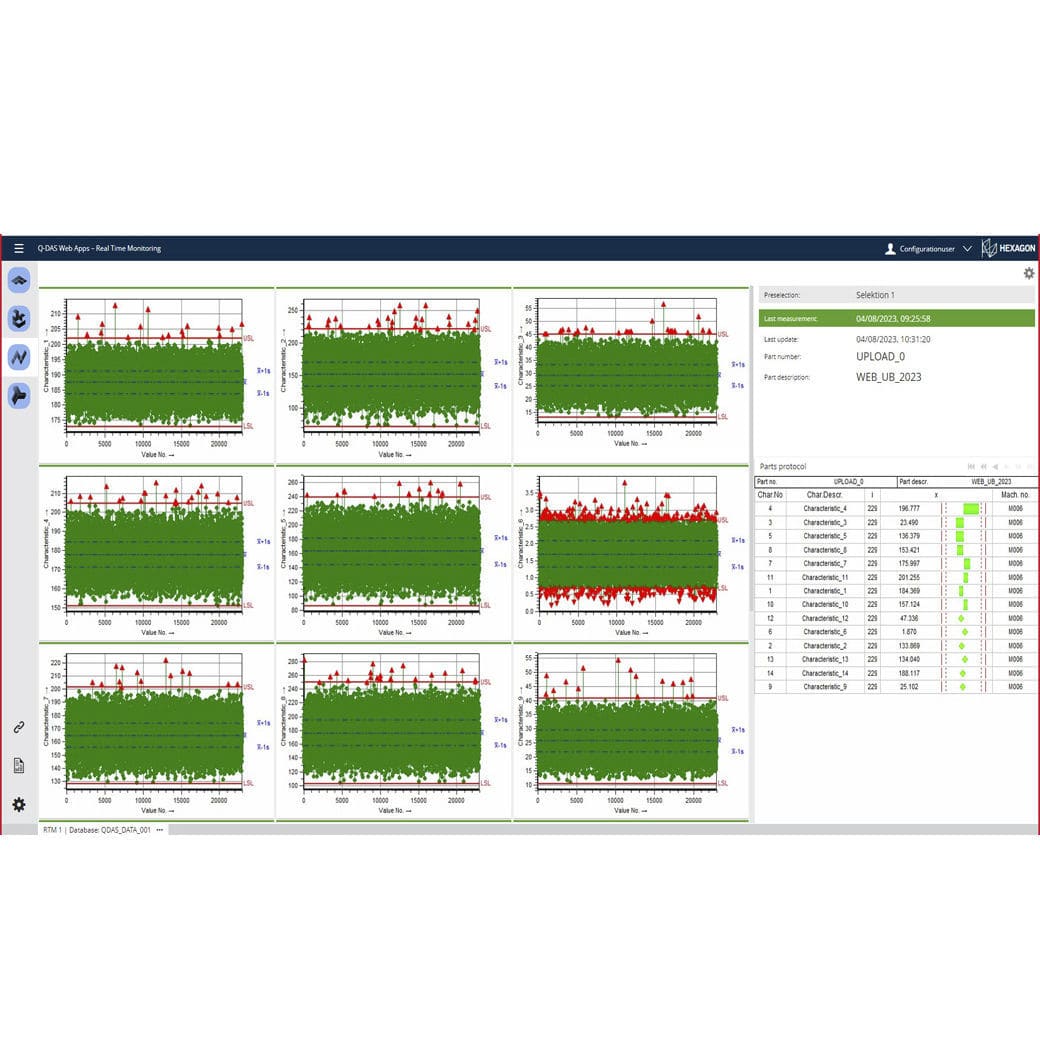1040x1040 pixels.
Task: Open the hamburger navigation menu
Action: pos(19,247)
